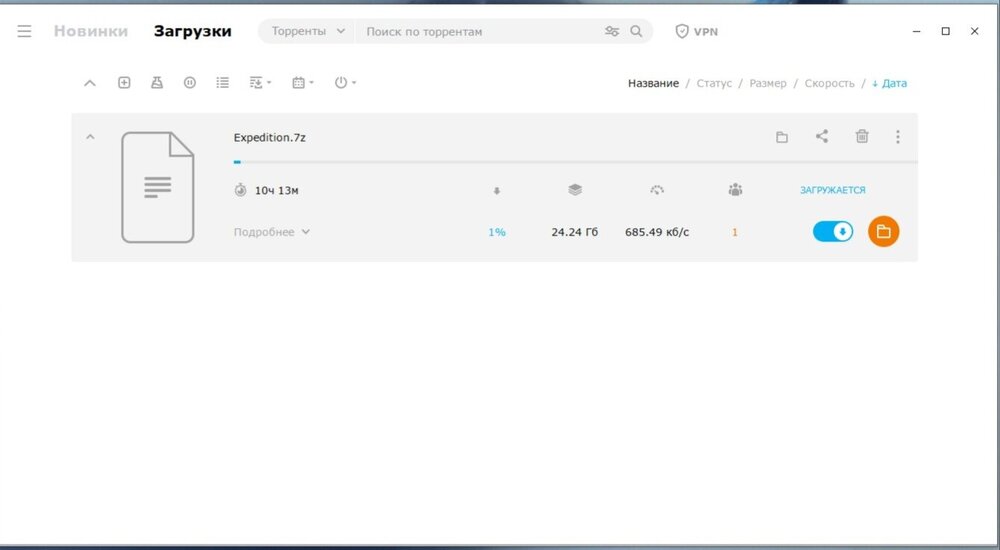Click the 24.24 Гб size value
Screen dimensions: 1000x550
coord(575,232)
